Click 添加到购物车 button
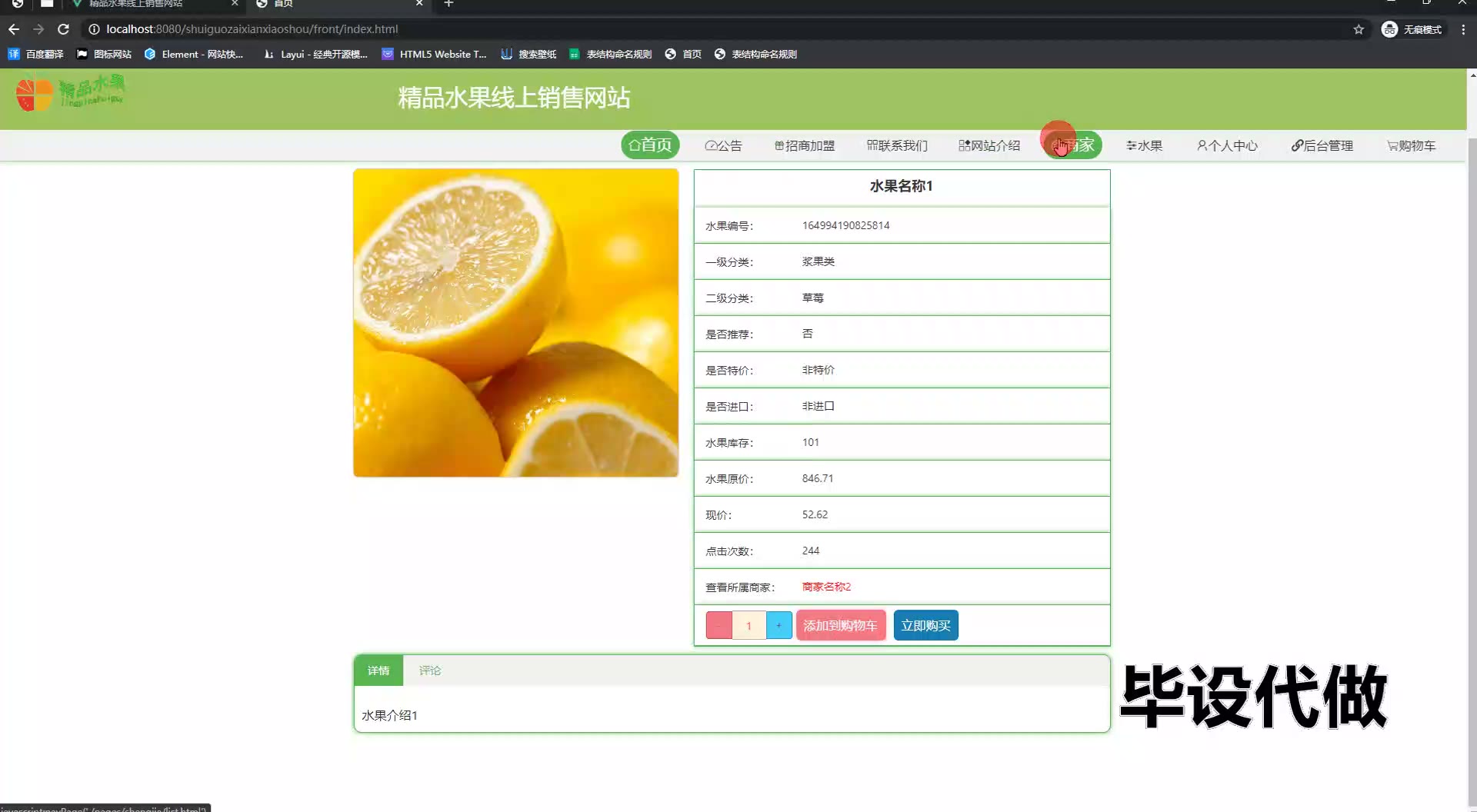This screenshot has height=812, width=1477. pyautogui.click(x=841, y=625)
